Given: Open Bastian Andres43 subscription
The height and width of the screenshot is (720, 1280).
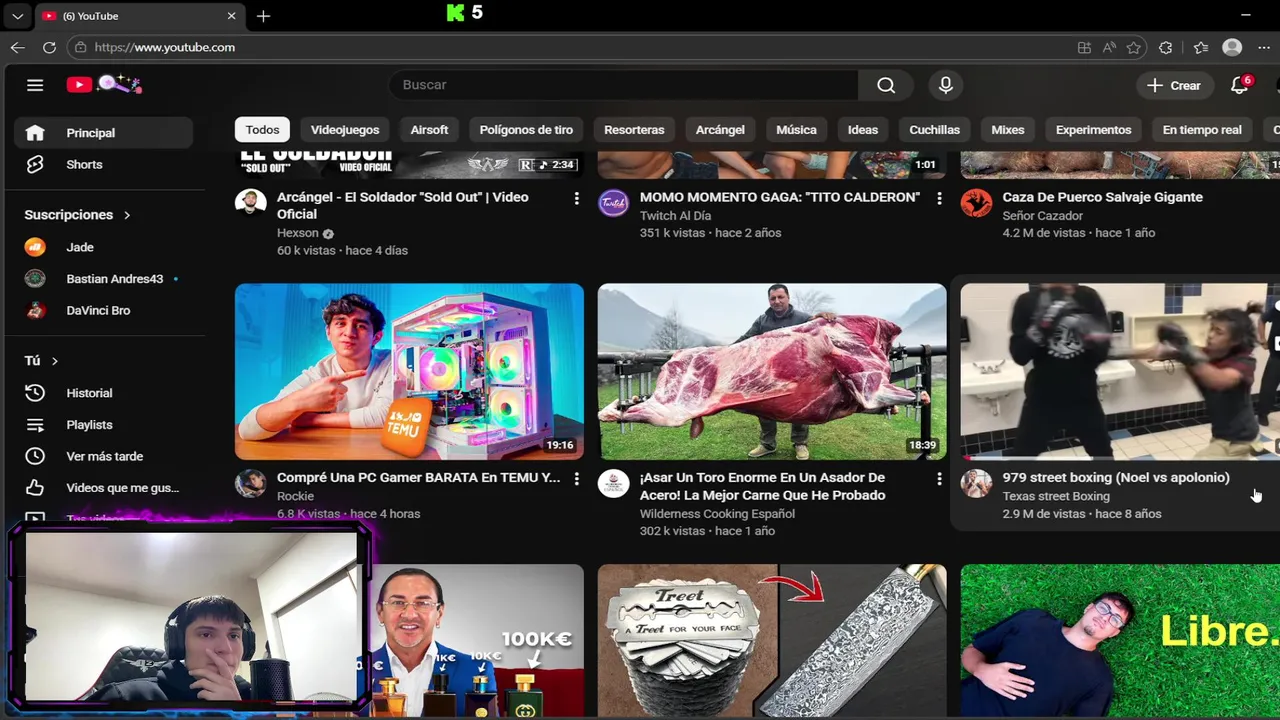Looking at the screenshot, I should click(103, 279).
